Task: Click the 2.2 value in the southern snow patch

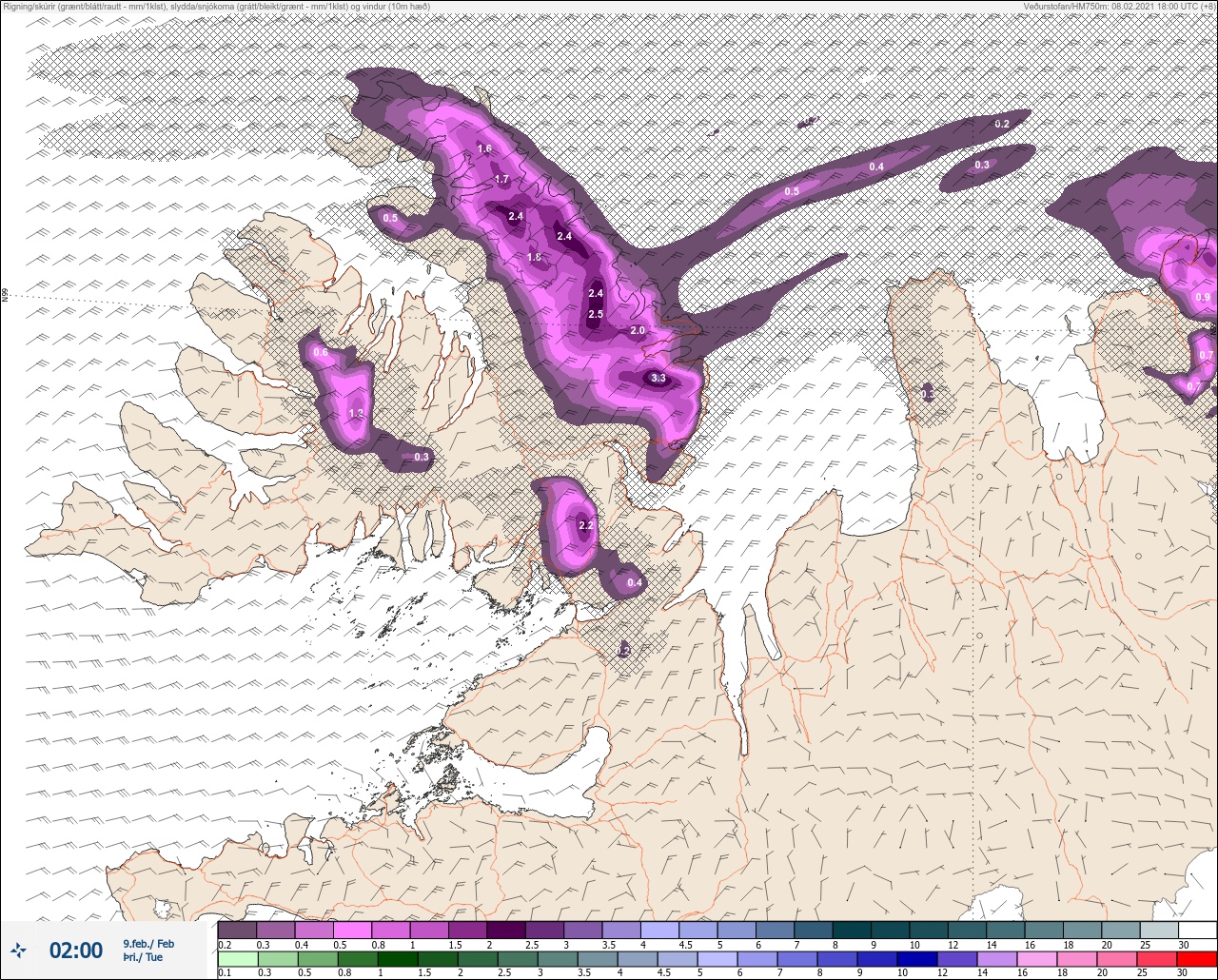Action: pos(586,525)
